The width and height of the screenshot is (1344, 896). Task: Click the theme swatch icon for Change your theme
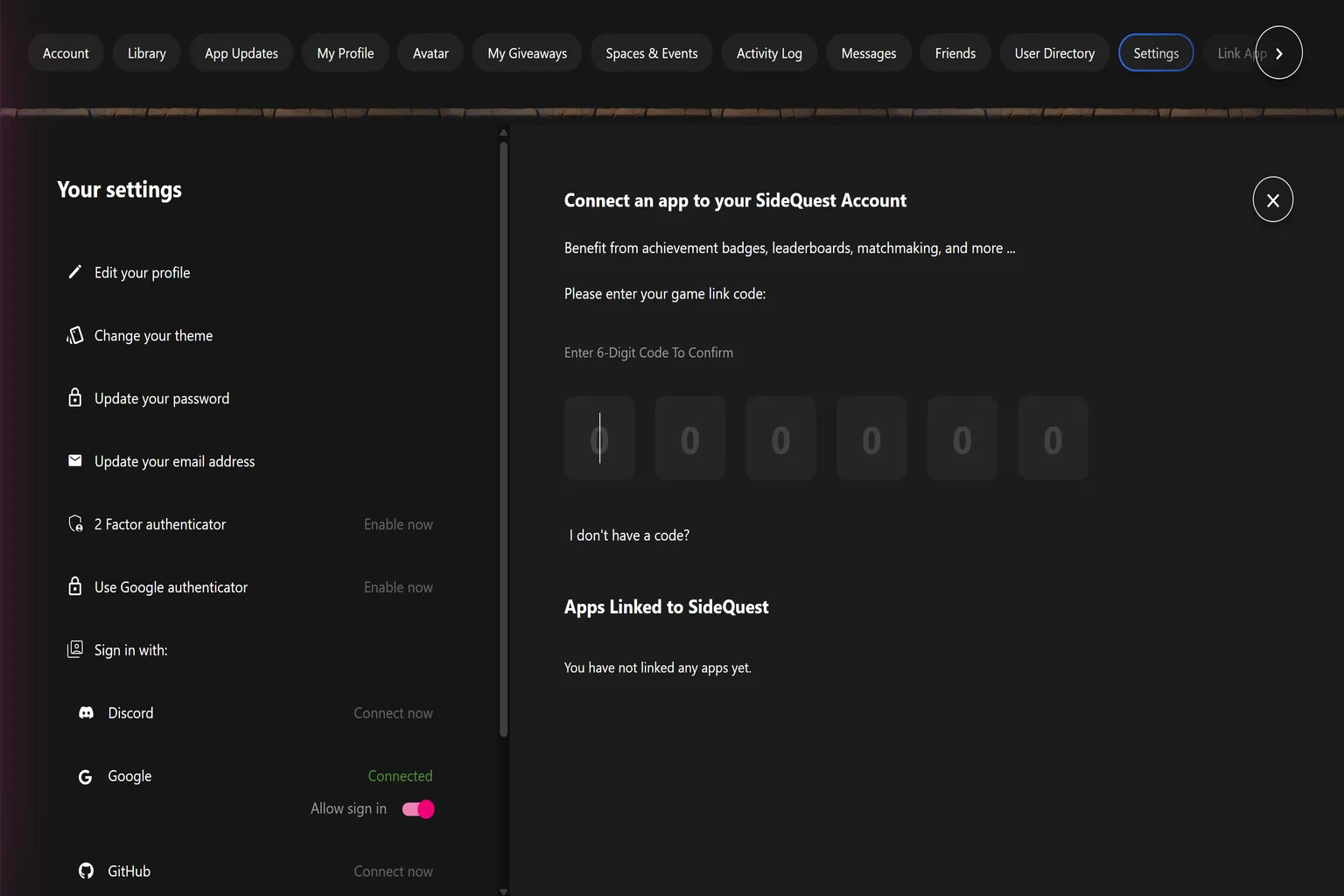point(75,335)
